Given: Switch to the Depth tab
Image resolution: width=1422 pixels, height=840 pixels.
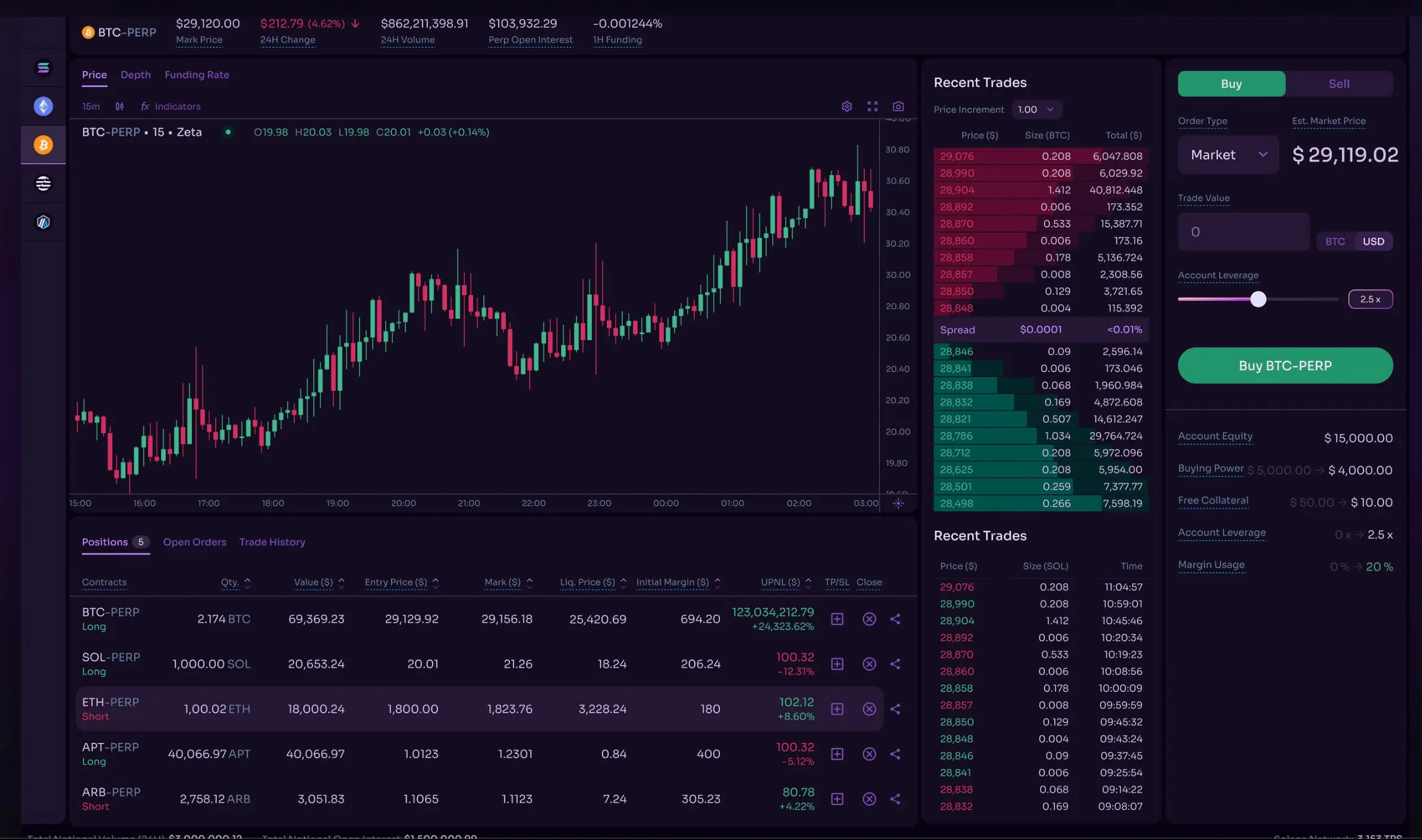Looking at the screenshot, I should point(135,74).
